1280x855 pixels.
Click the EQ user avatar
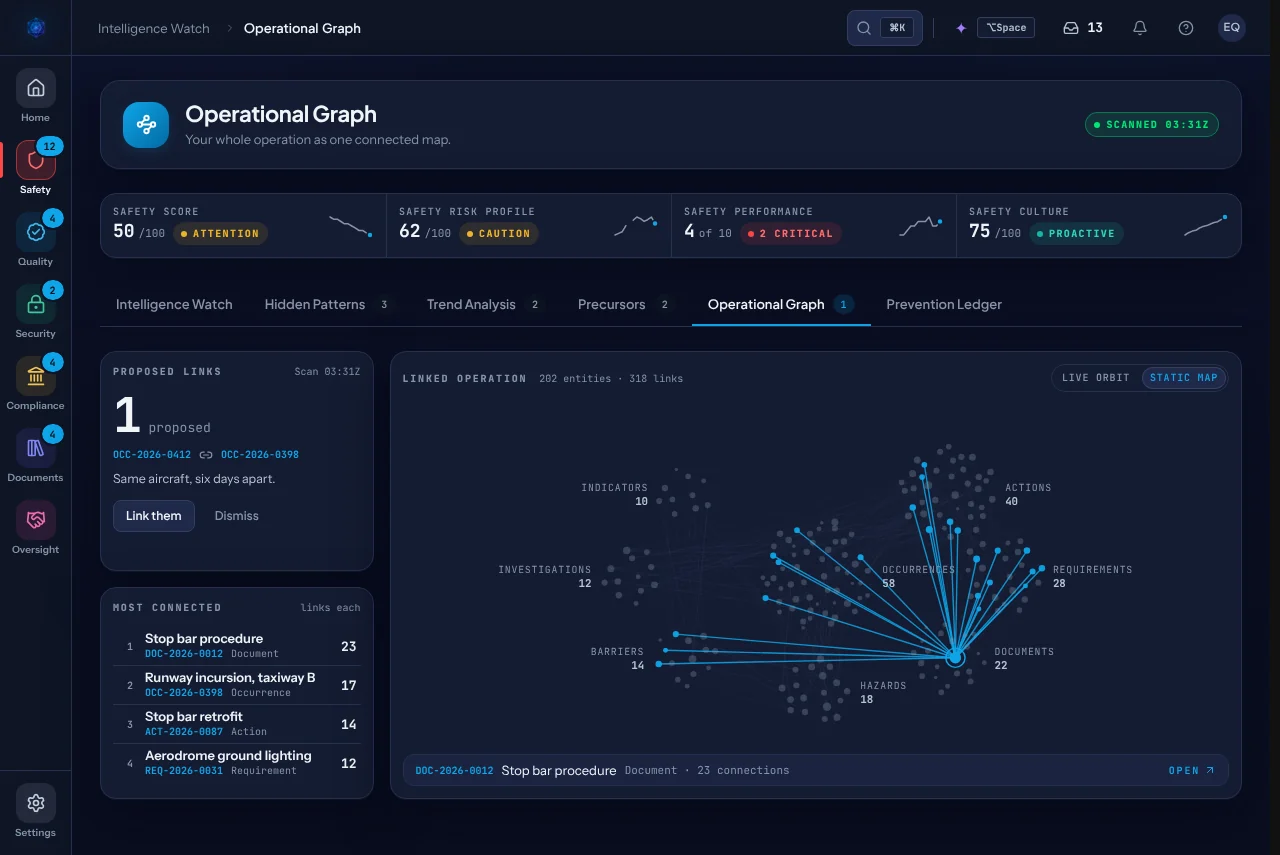point(1232,28)
